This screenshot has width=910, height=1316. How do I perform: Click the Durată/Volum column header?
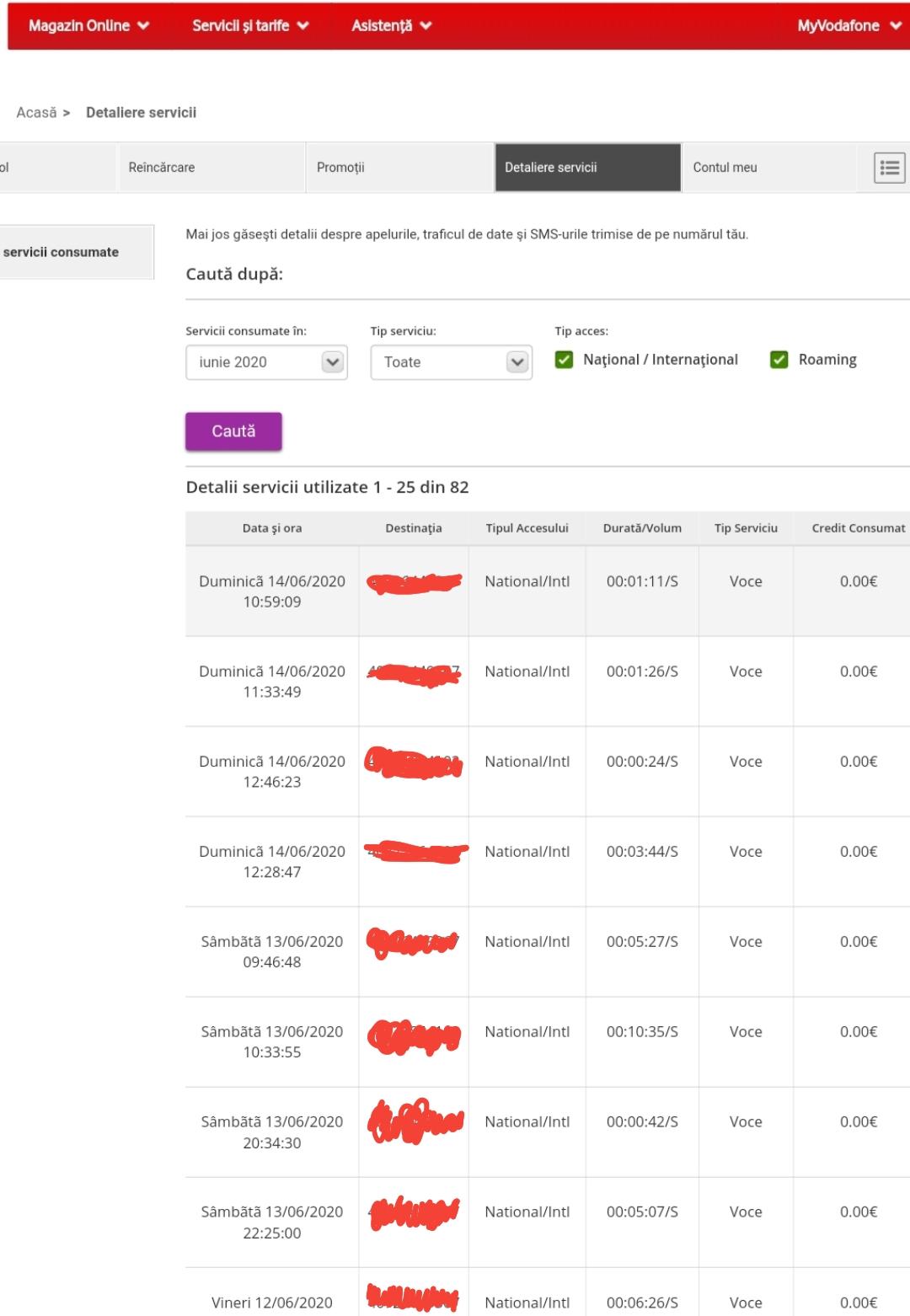coord(642,528)
